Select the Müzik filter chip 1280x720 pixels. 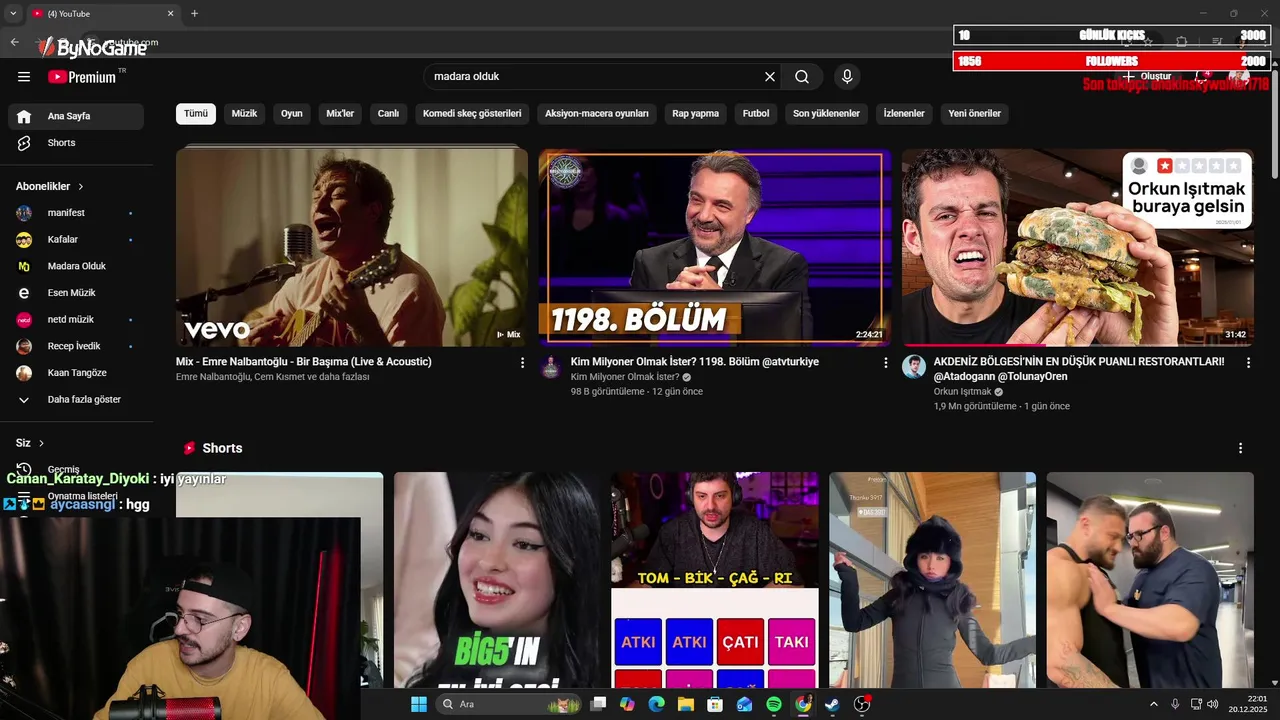244,113
